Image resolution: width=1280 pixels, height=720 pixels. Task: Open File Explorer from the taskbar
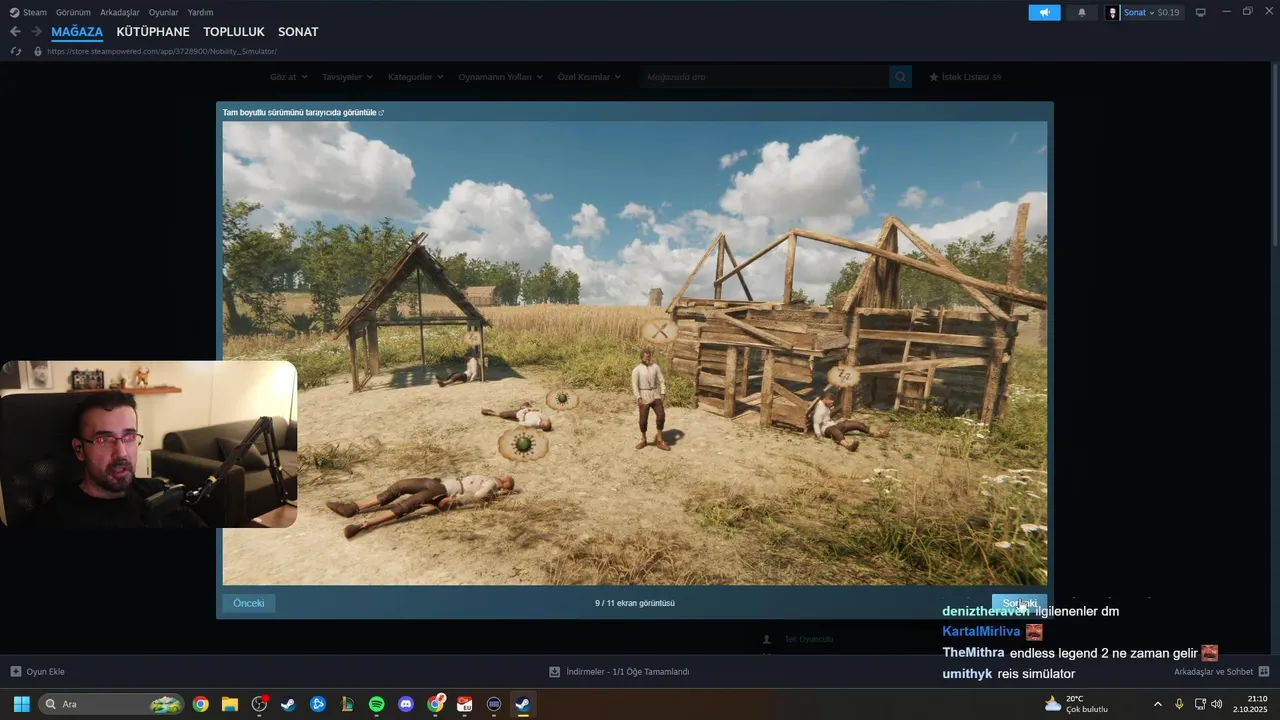click(x=230, y=704)
